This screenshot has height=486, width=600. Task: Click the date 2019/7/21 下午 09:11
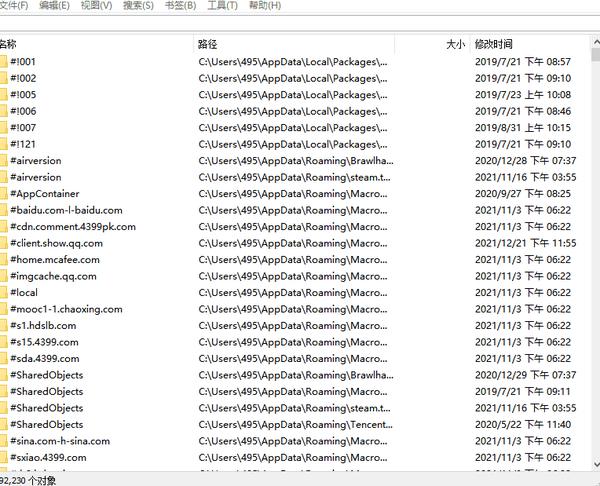[x=523, y=391]
